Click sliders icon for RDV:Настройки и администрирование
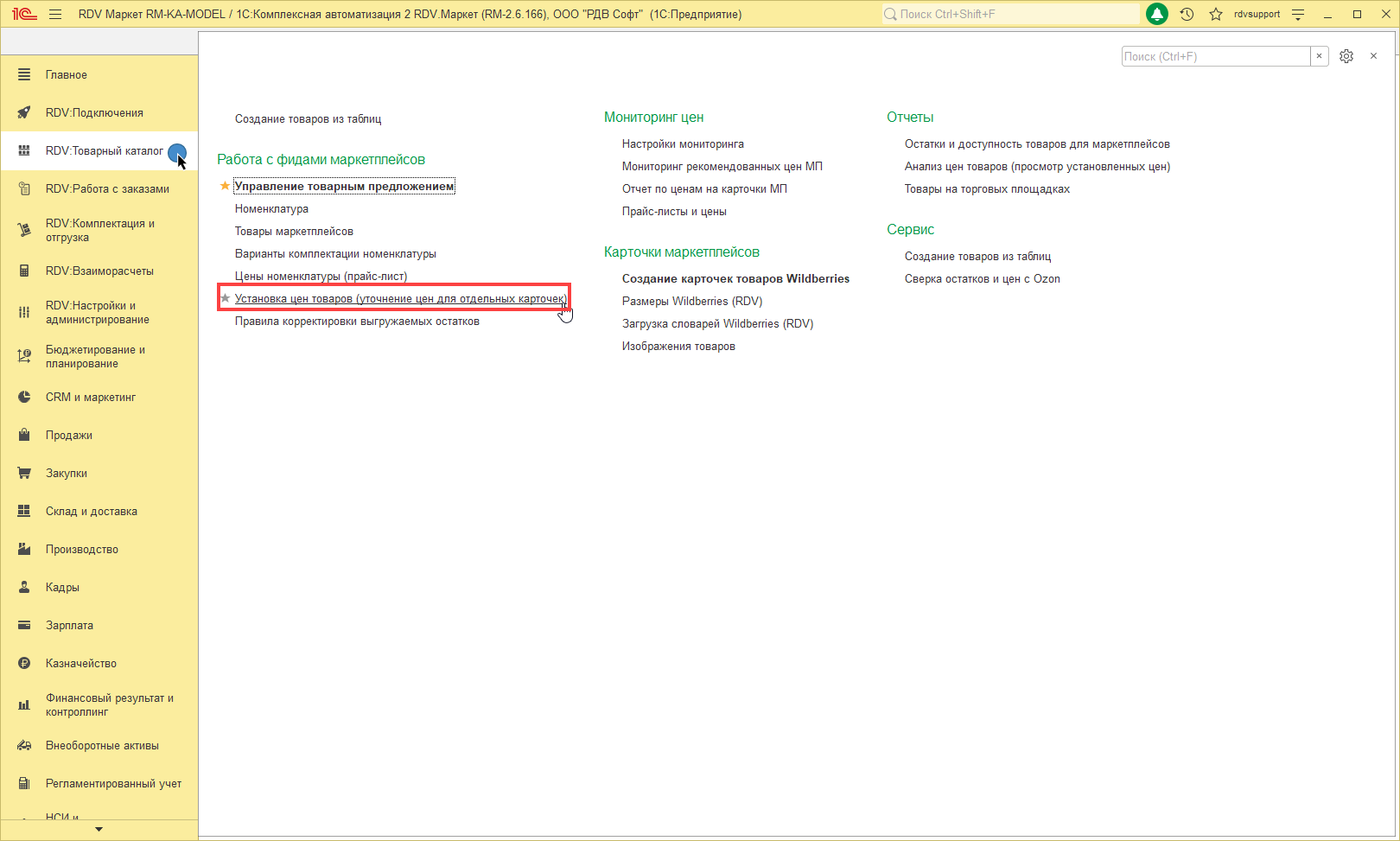 coord(24,312)
